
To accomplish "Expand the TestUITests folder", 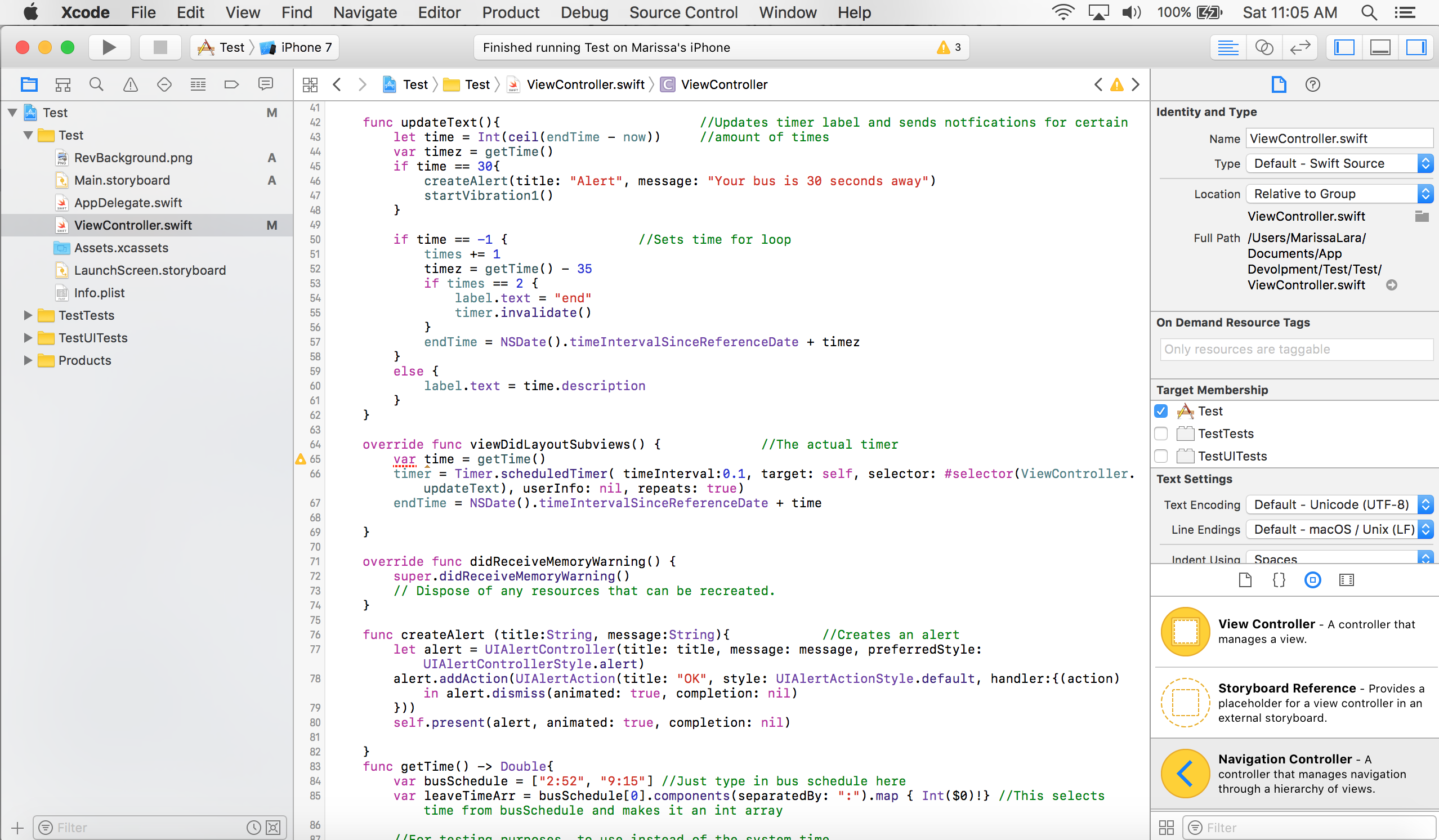I will point(28,338).
